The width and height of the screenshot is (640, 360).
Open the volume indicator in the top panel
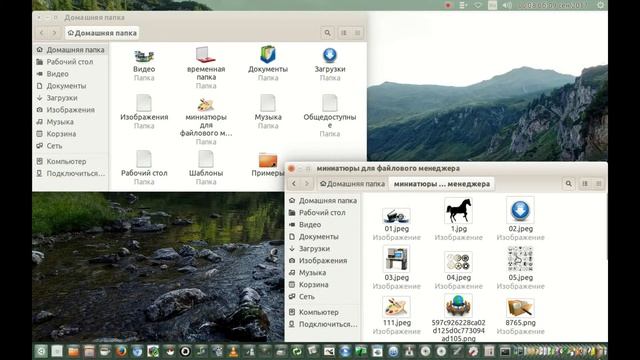coord(507,5)
